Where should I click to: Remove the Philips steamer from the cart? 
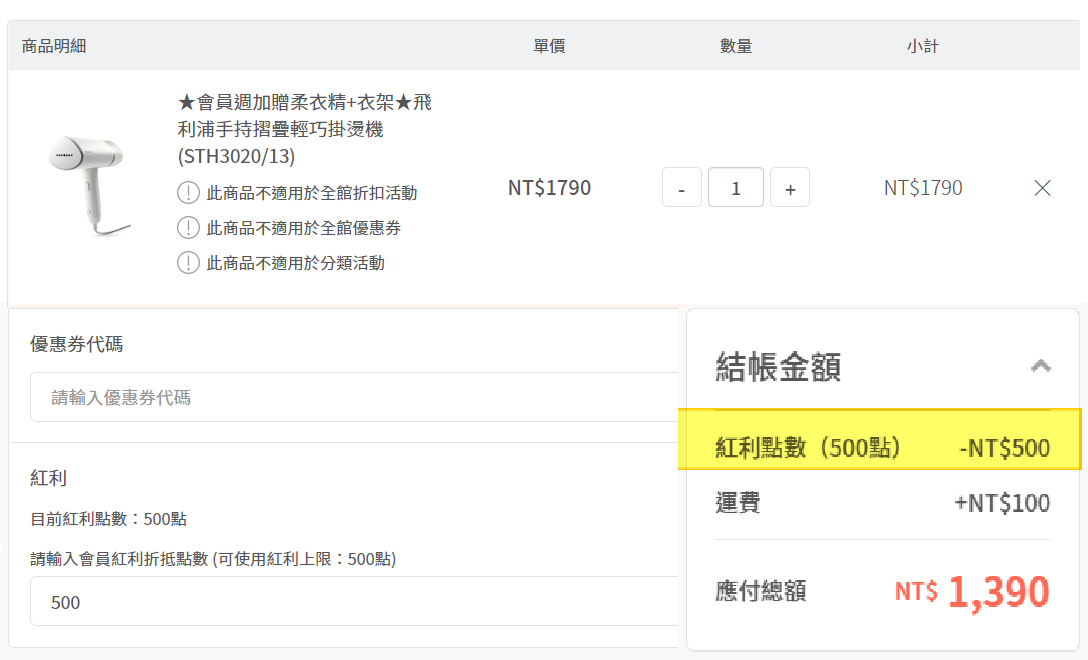coord(1042,188)
